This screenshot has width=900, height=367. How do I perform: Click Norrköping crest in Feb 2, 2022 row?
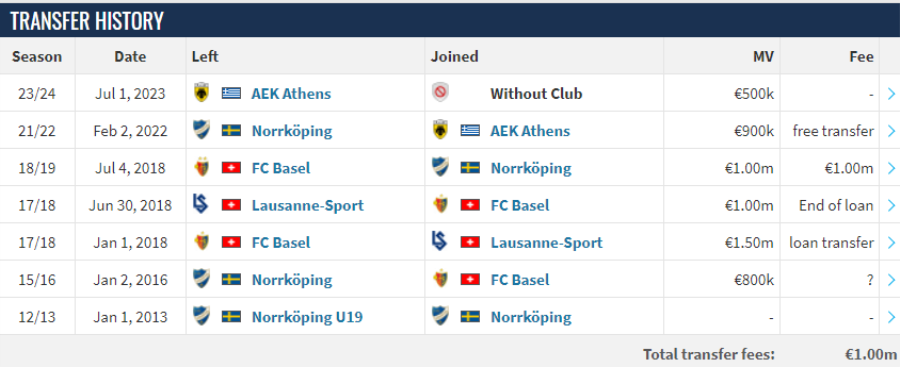pyautogui.click(x=201, y=130)
